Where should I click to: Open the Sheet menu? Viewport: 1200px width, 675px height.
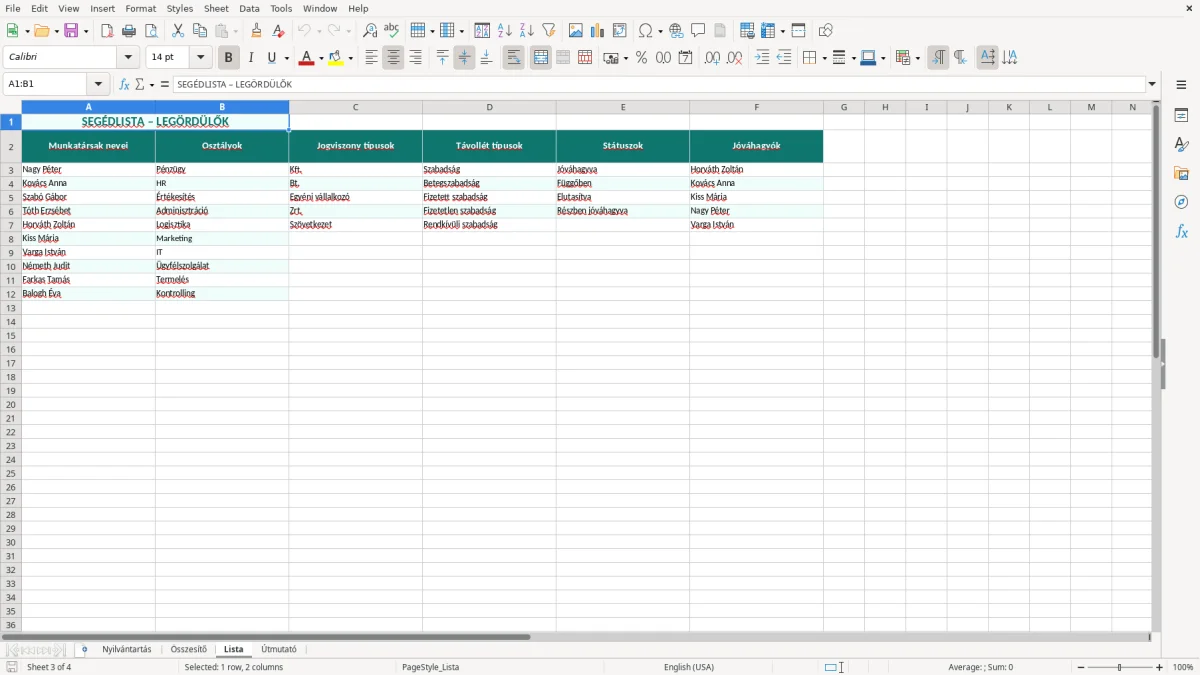pos(216,8)
